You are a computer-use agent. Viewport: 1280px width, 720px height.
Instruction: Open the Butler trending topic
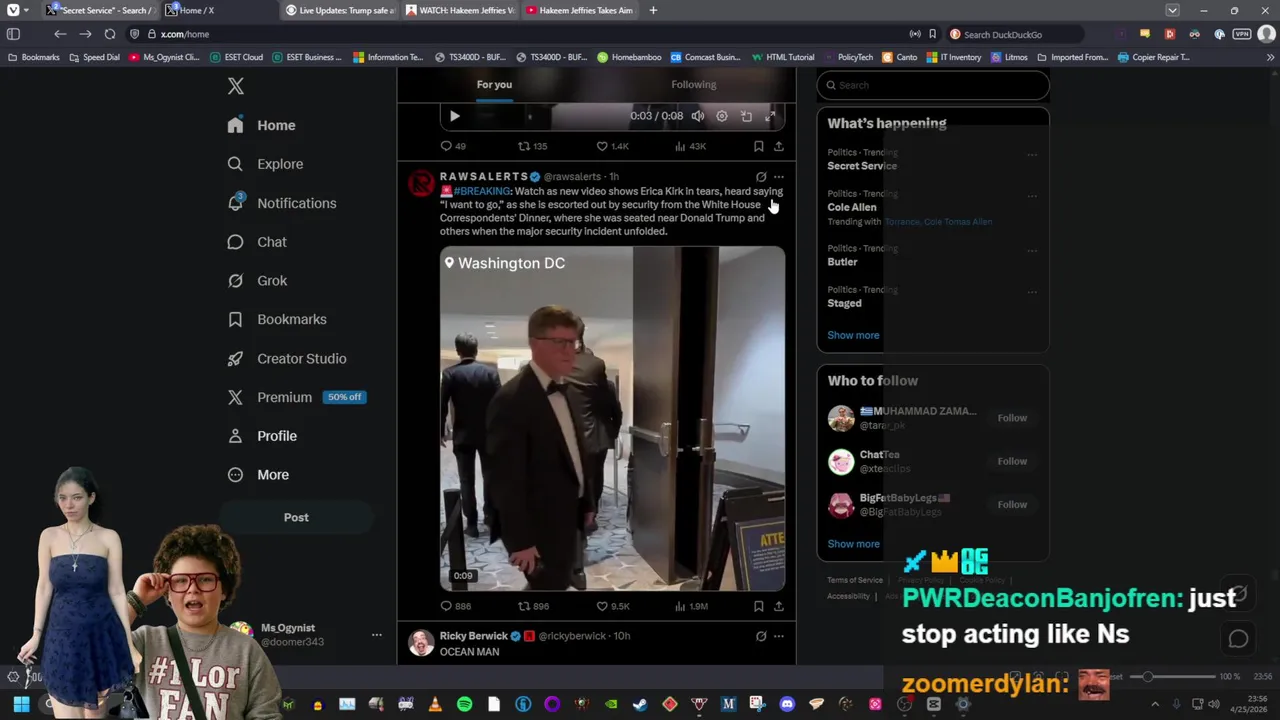tap(842, 262)
